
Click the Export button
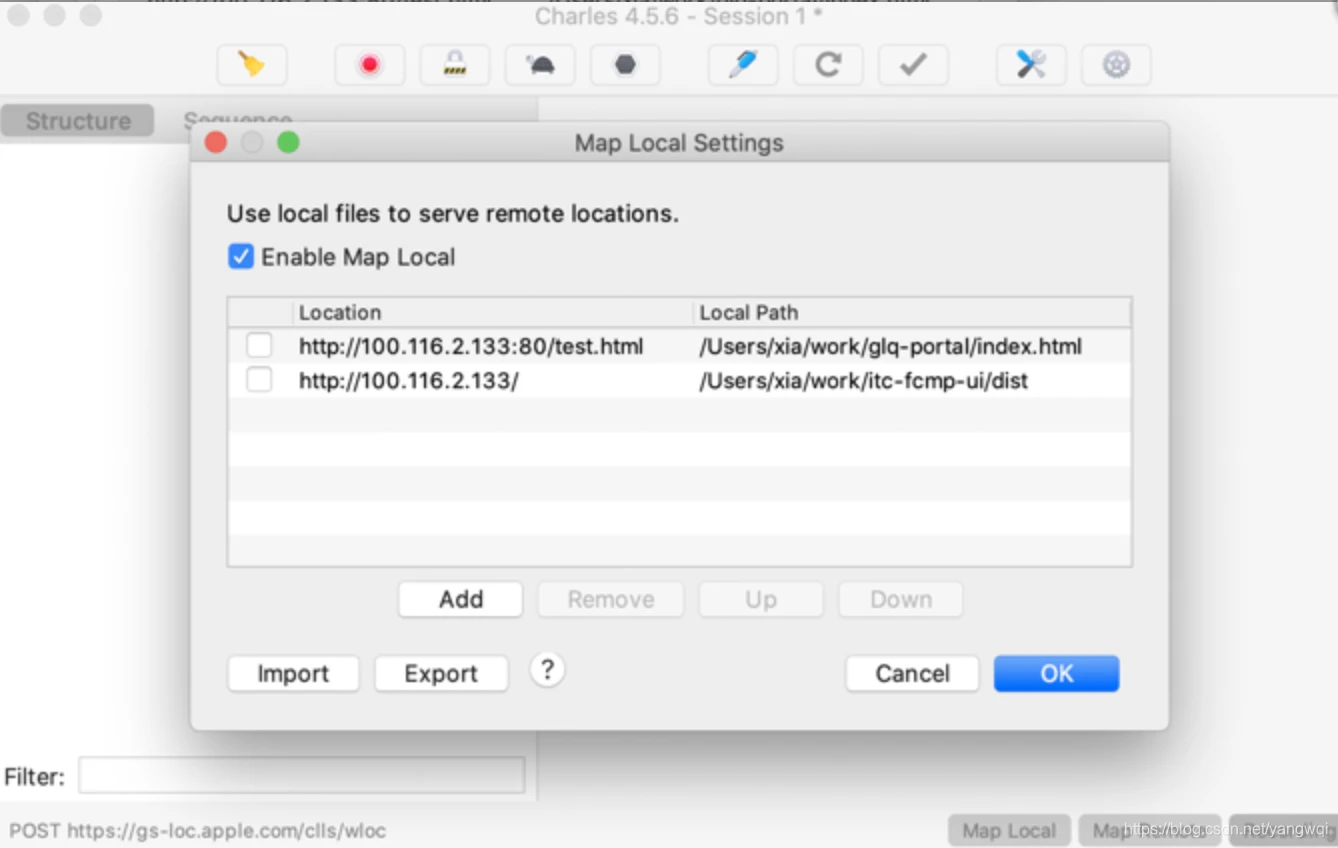pyautogui.click(x=441, y=674)
